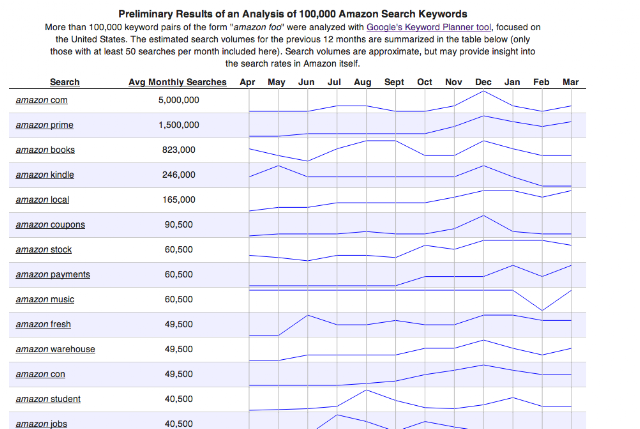Open the amazon prime search link
Screen dimensions: 640x429
(x=44, y=125)
